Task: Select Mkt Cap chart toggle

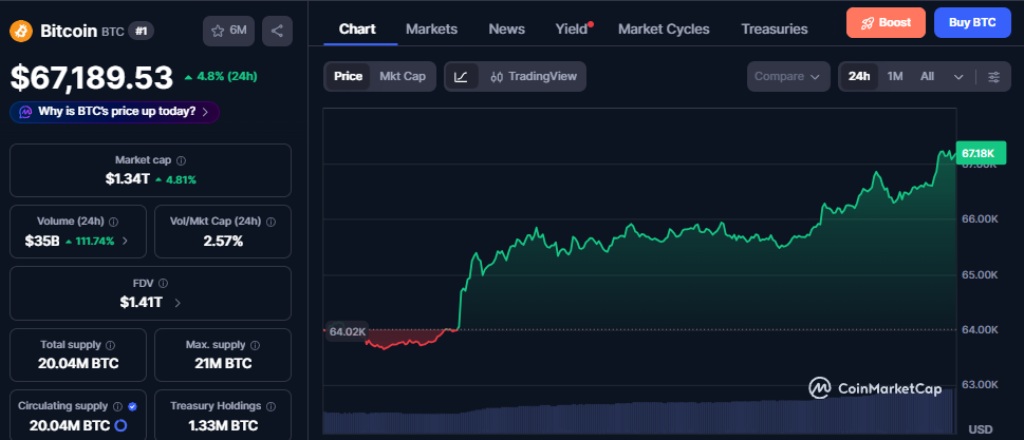Action: [x=402, y=76]
